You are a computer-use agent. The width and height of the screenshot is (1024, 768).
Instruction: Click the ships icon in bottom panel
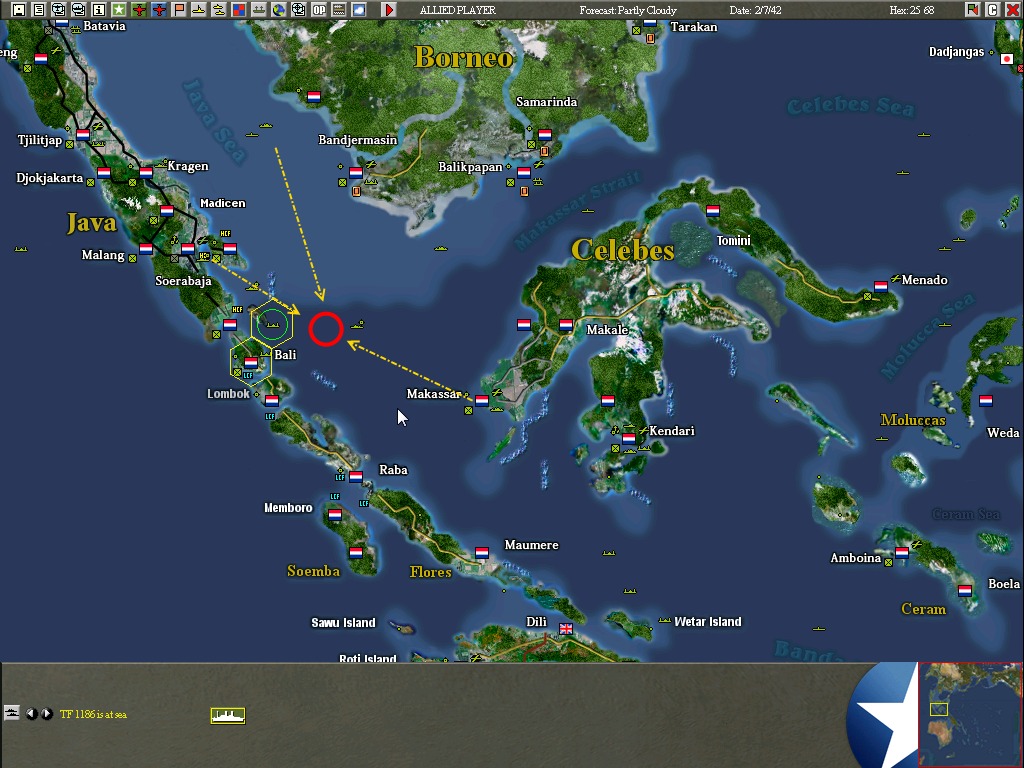11,713
